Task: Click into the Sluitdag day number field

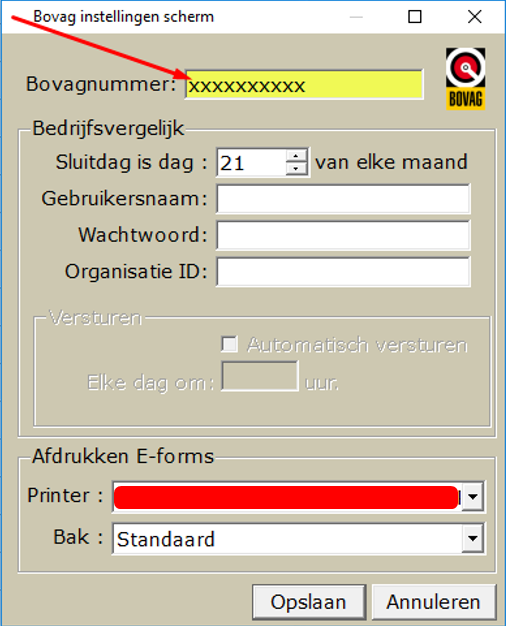Action: coord(252,162)
